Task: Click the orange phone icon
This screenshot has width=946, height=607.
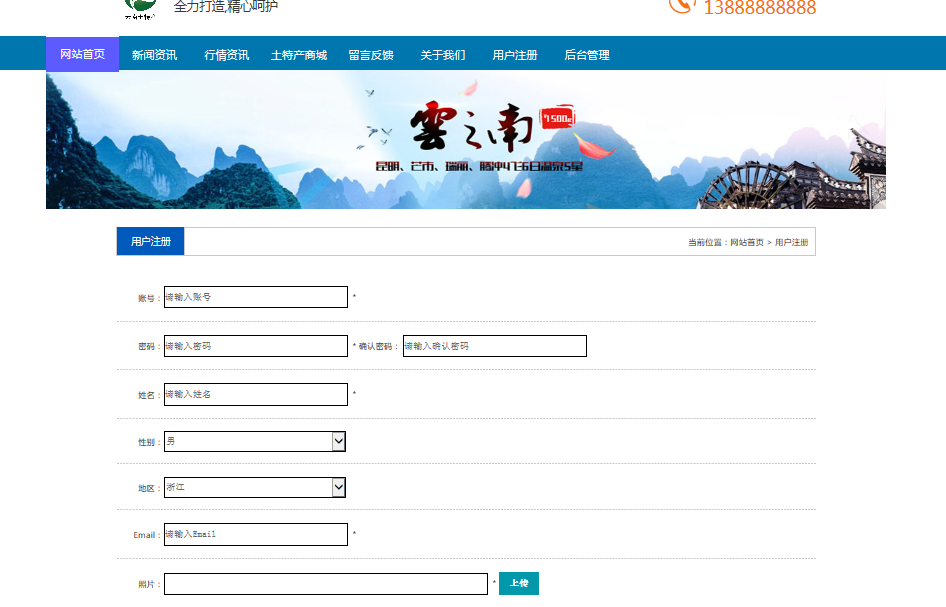Action: pyautogui.click(x=681, y=5)
